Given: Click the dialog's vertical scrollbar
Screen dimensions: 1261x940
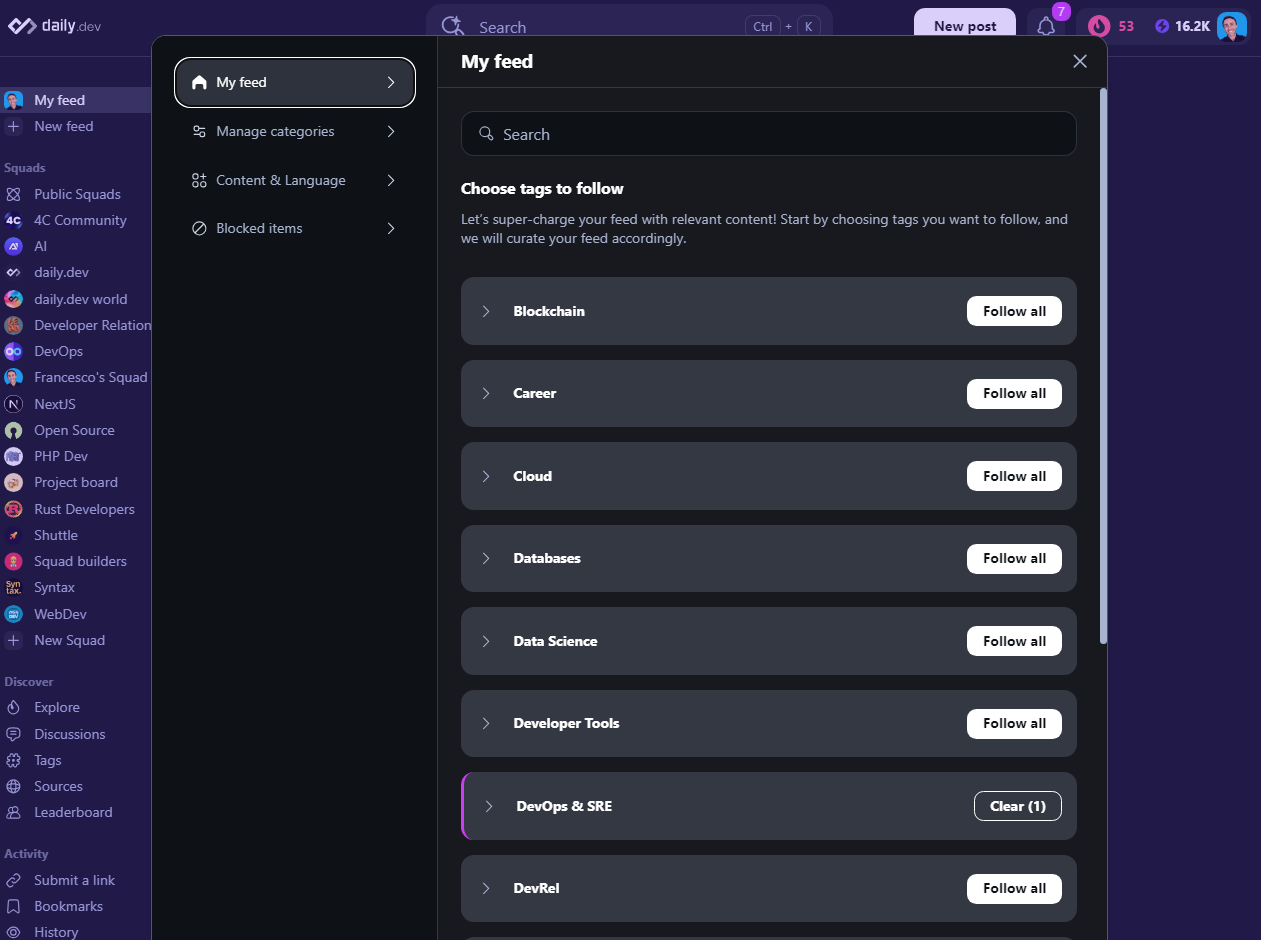Looking at the screenshot, I should click(x=1103, y=366).
